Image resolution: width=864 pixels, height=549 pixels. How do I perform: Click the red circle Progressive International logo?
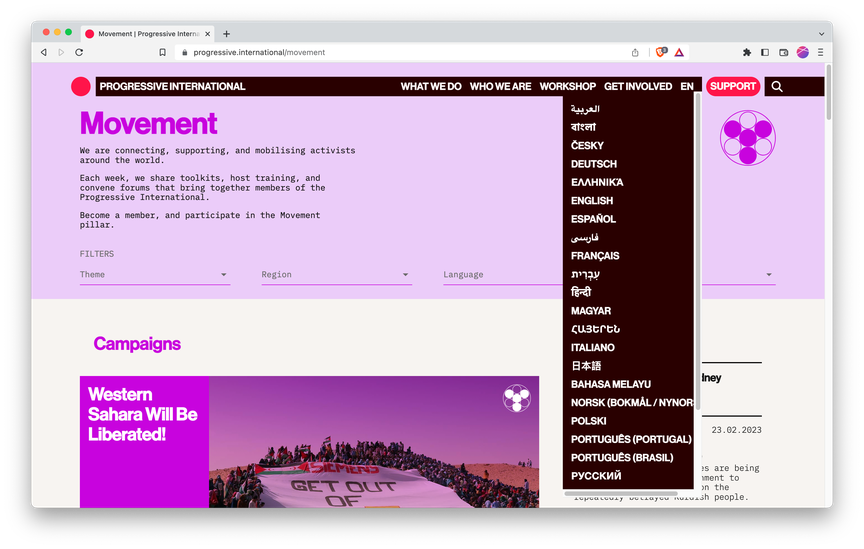pyautogui.click(x=80, y=87)
